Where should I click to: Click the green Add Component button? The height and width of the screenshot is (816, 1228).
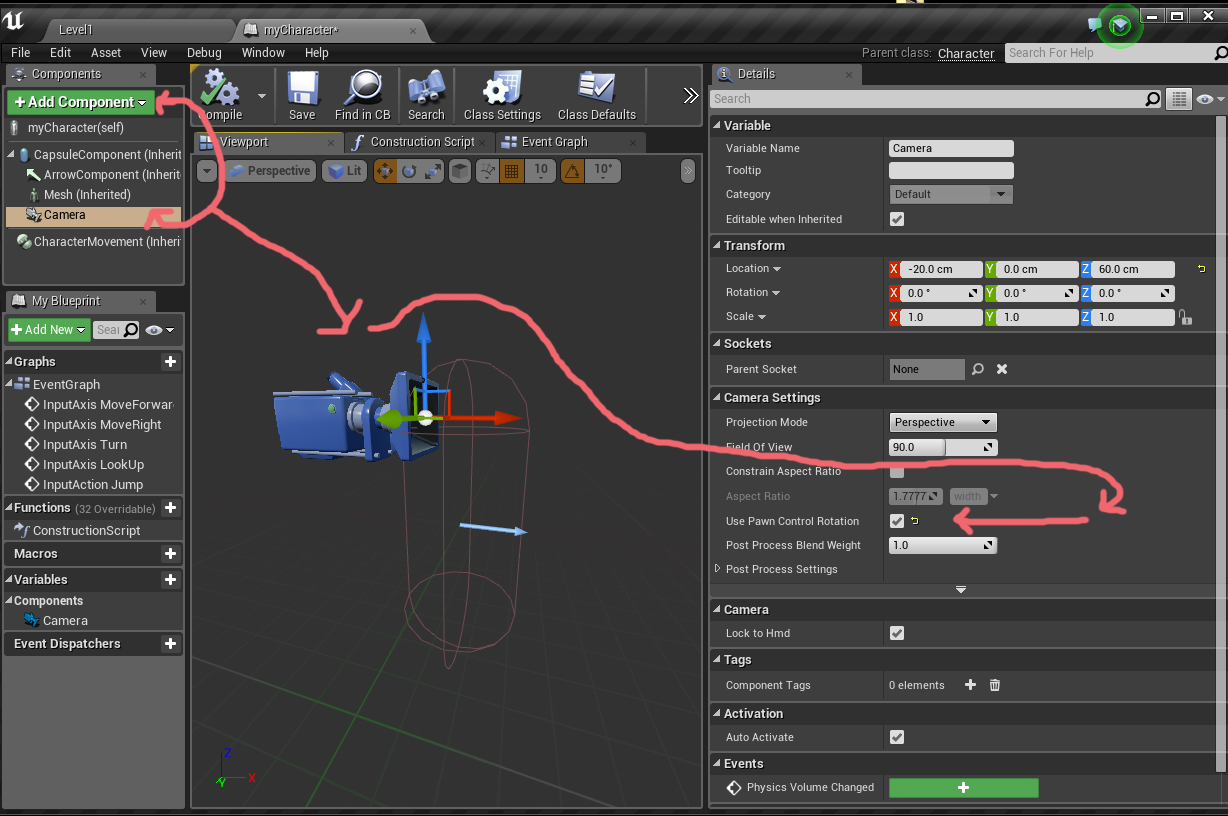click(x=81, y=102)
